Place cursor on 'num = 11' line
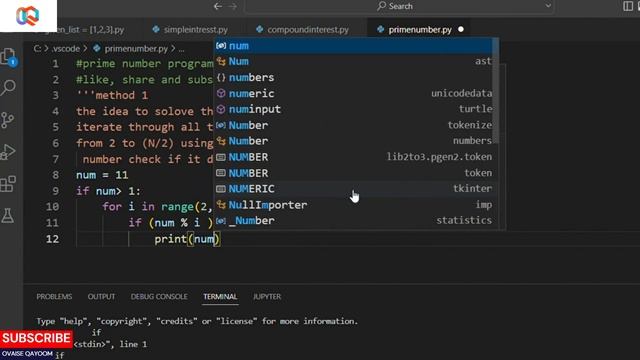 (x=102, y=175)
